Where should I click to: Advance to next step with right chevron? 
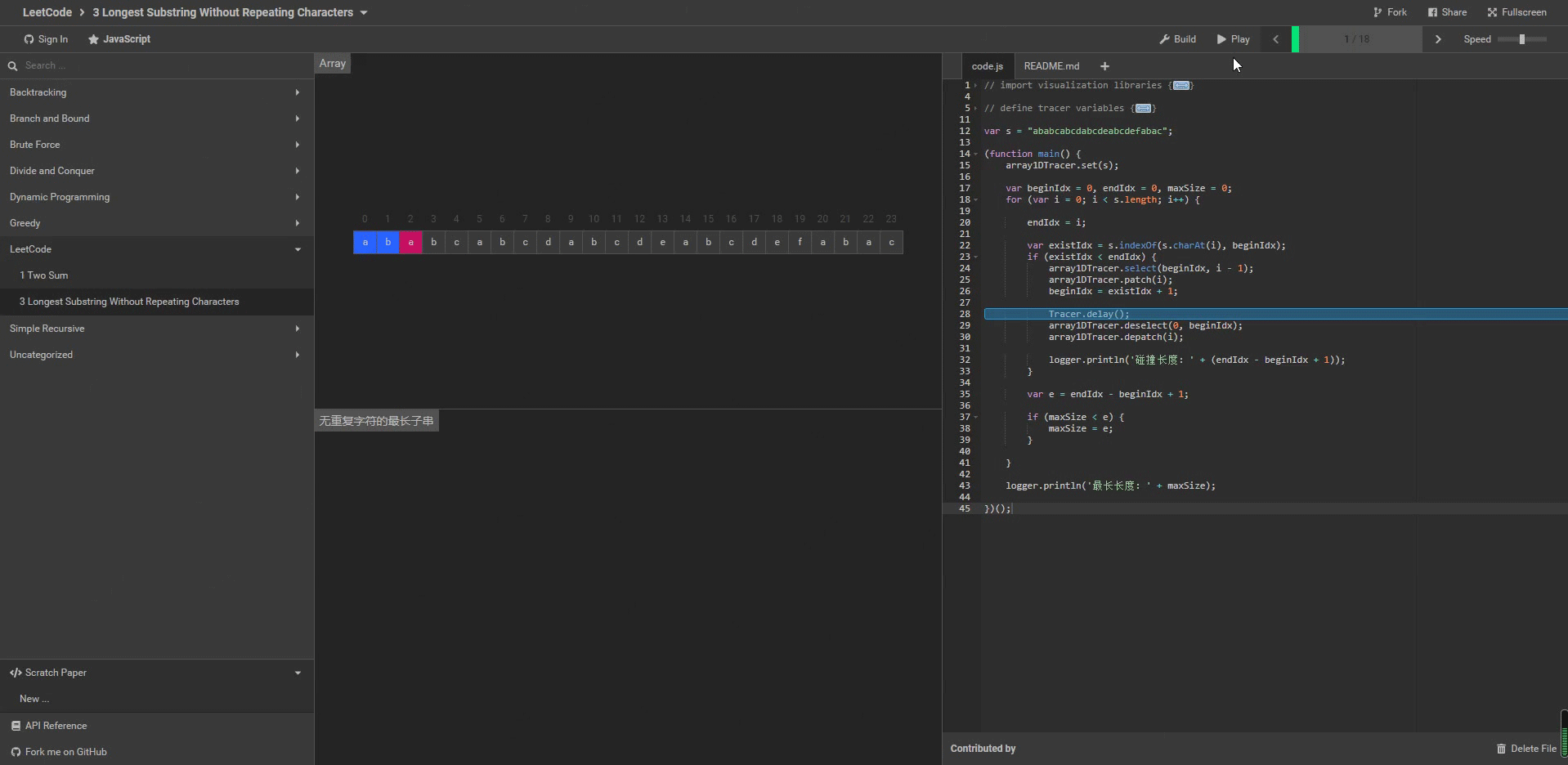1438,39
